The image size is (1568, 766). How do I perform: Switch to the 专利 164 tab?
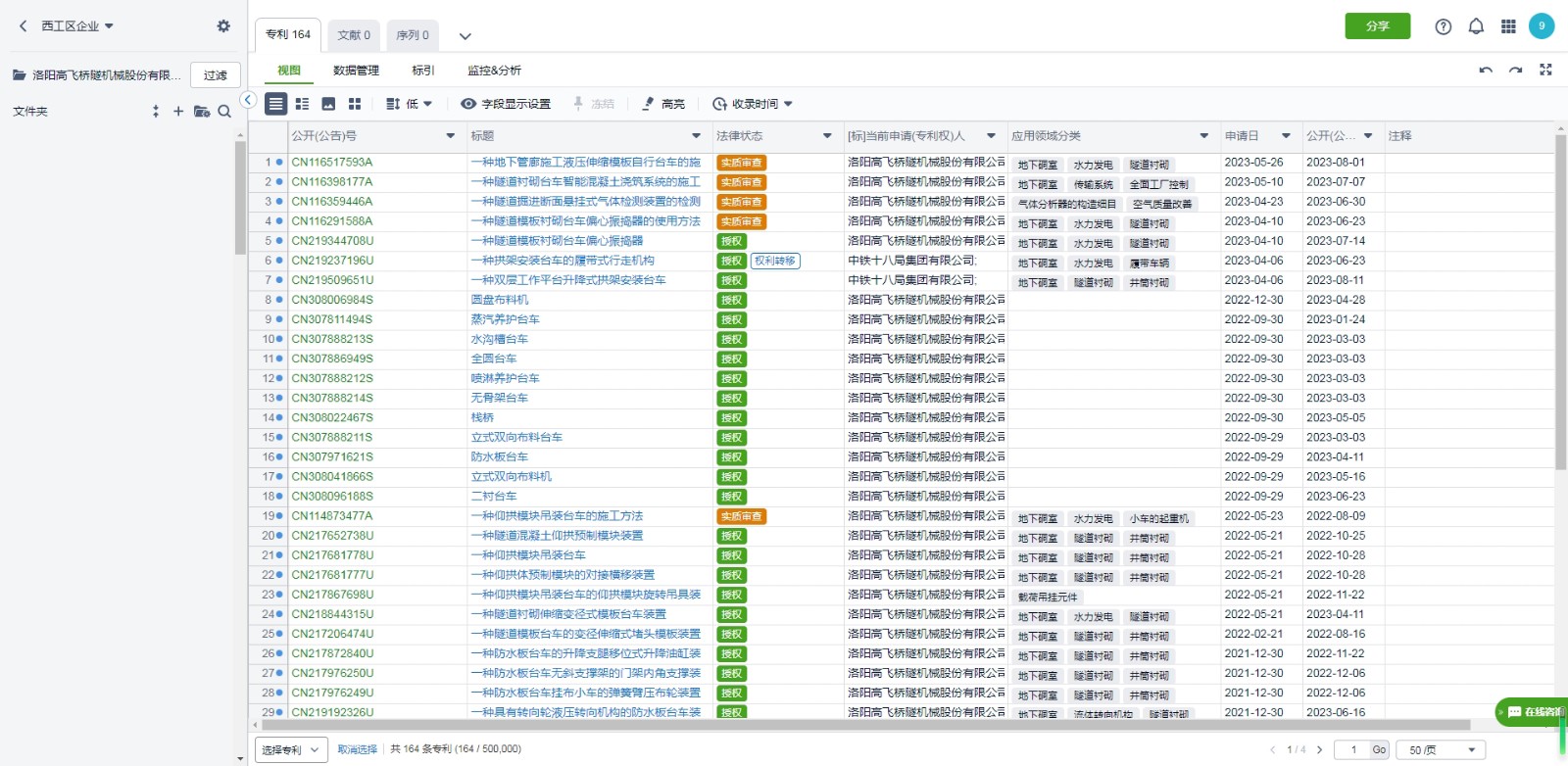click(x=288, y=34)
